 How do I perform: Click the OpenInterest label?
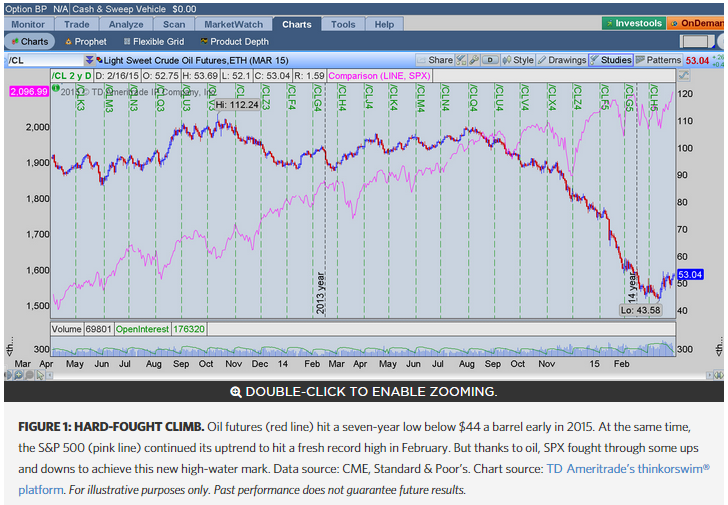coord(142,329)
